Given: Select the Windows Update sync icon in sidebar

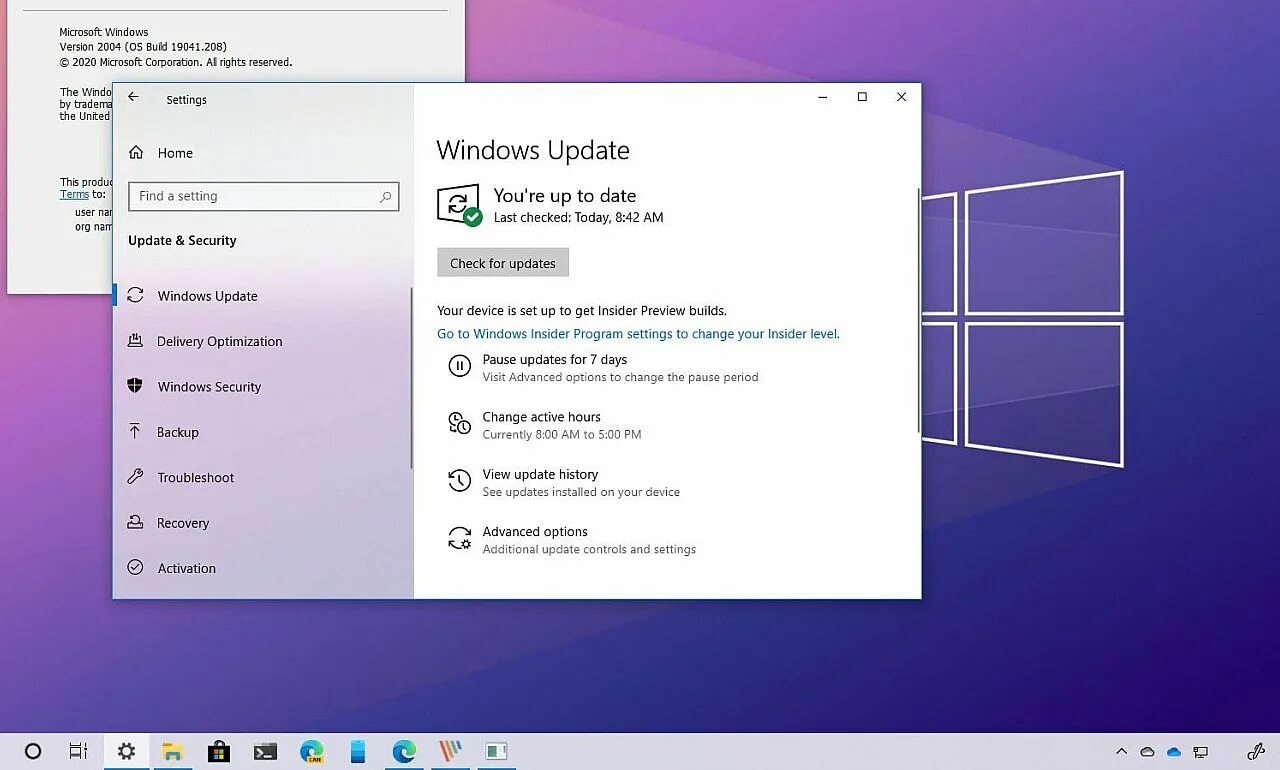Looking at the screenshot, I should [x=136, y=295].
